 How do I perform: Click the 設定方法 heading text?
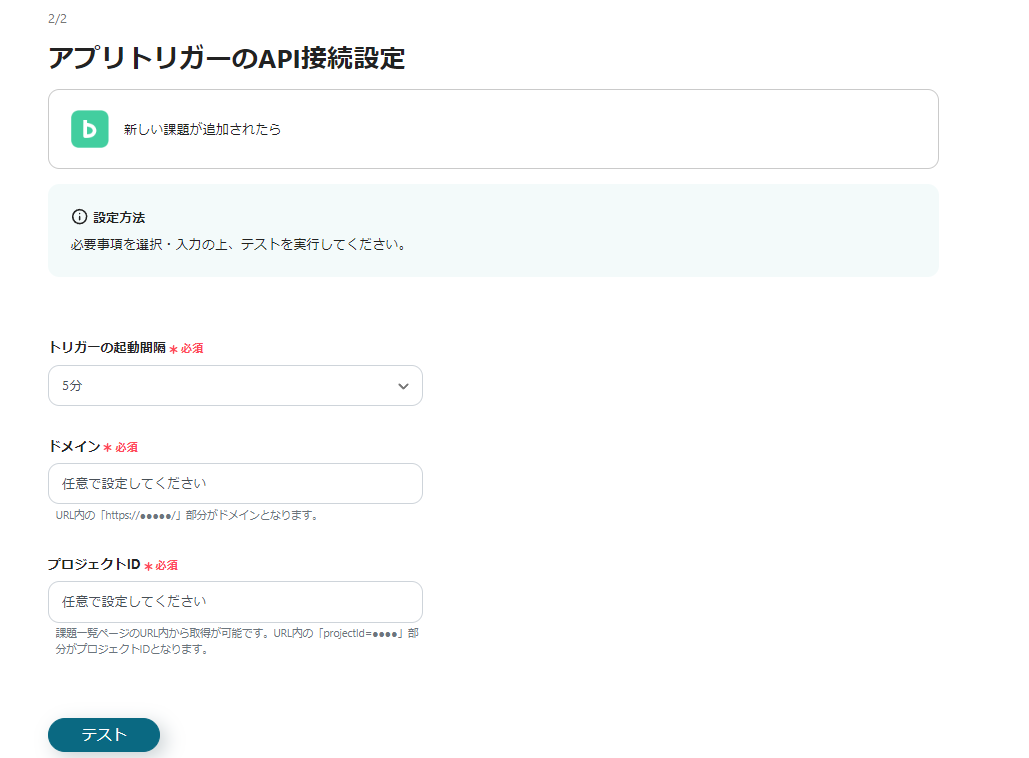tap(119, 217)
